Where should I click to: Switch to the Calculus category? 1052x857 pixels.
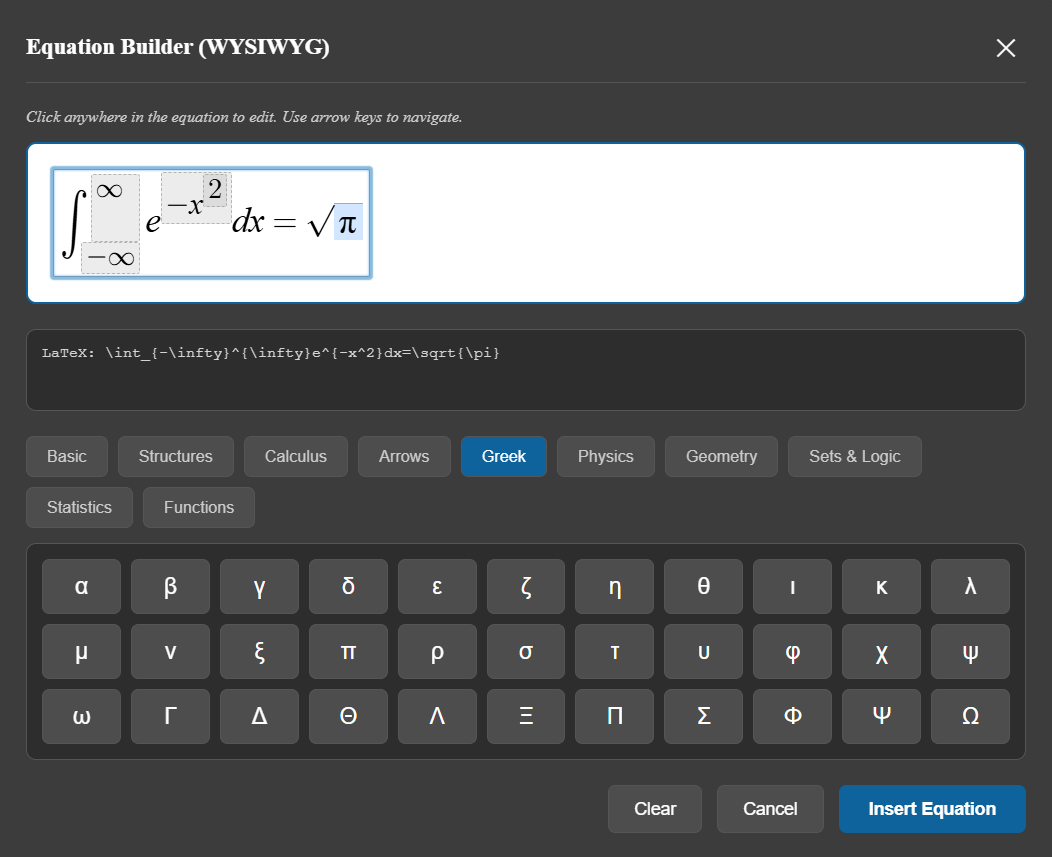(x=295, y=456)
